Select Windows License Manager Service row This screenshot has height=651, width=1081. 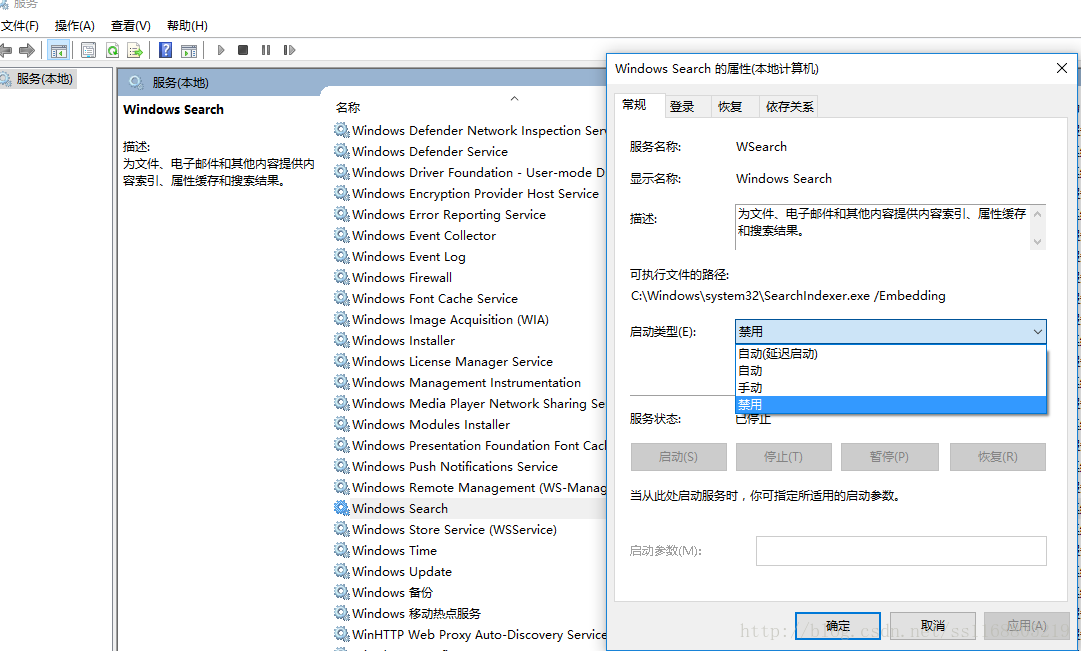(x=452, y=361)
